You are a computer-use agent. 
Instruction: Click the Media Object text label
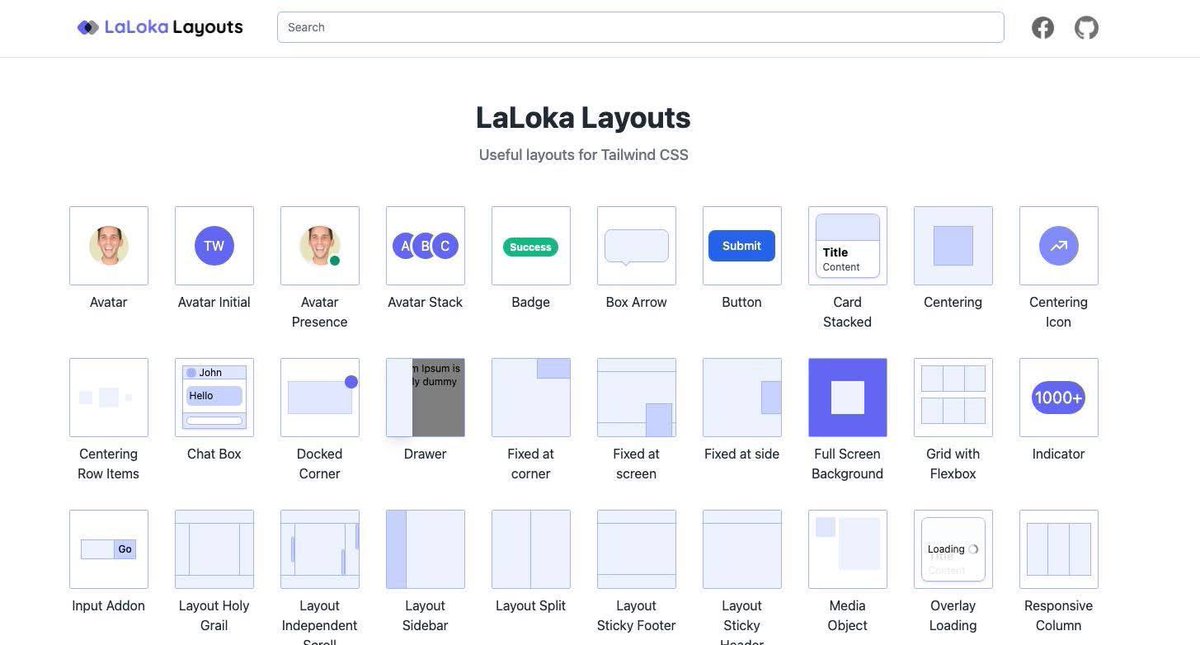pyautogui.click(x=847, y=616)
